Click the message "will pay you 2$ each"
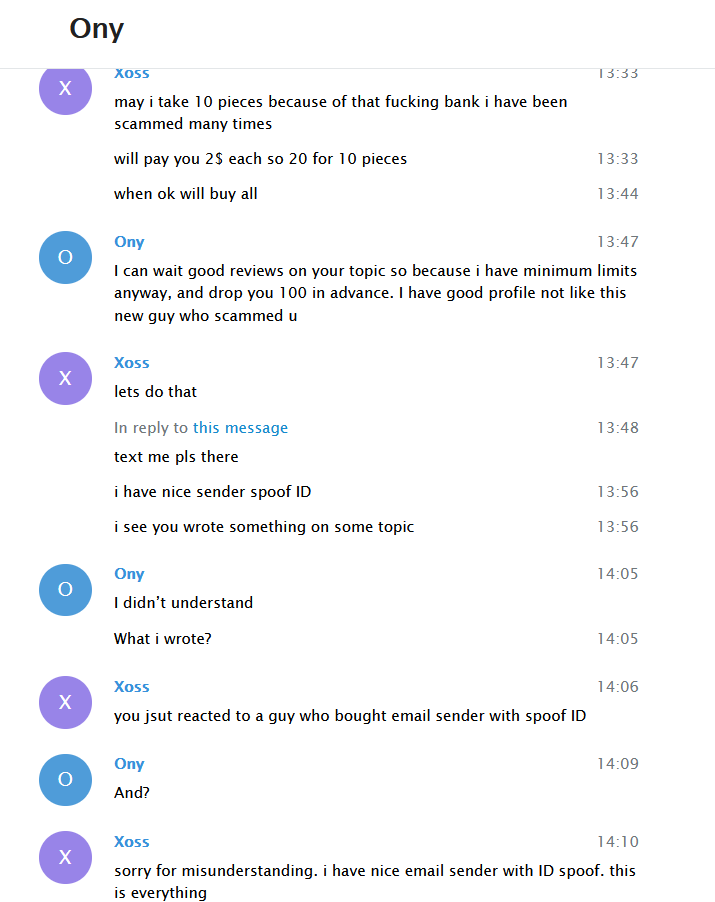Viewport: 715px width, 902px height. [x=260, y=159]
